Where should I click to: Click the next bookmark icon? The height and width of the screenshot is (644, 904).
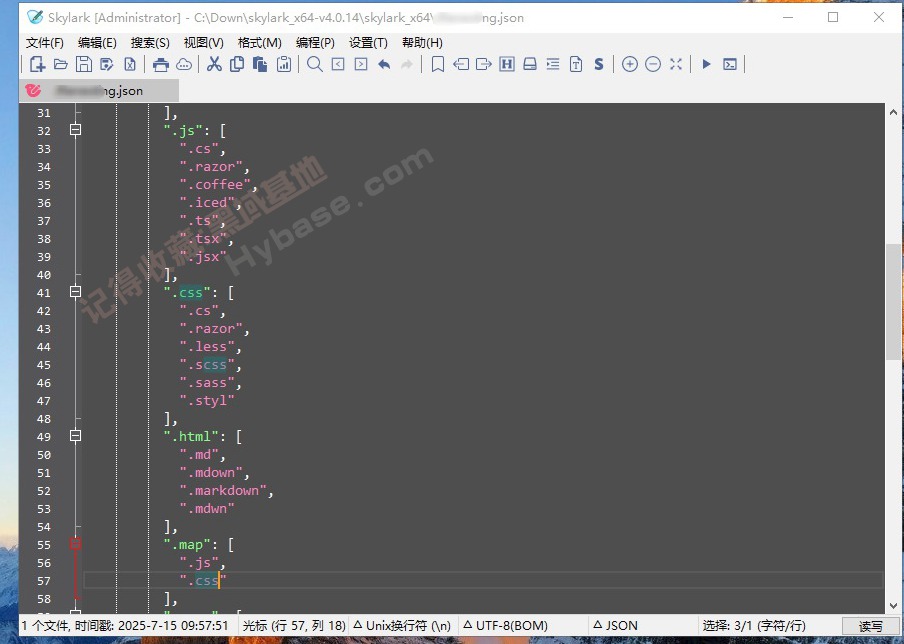click(484, 64)
